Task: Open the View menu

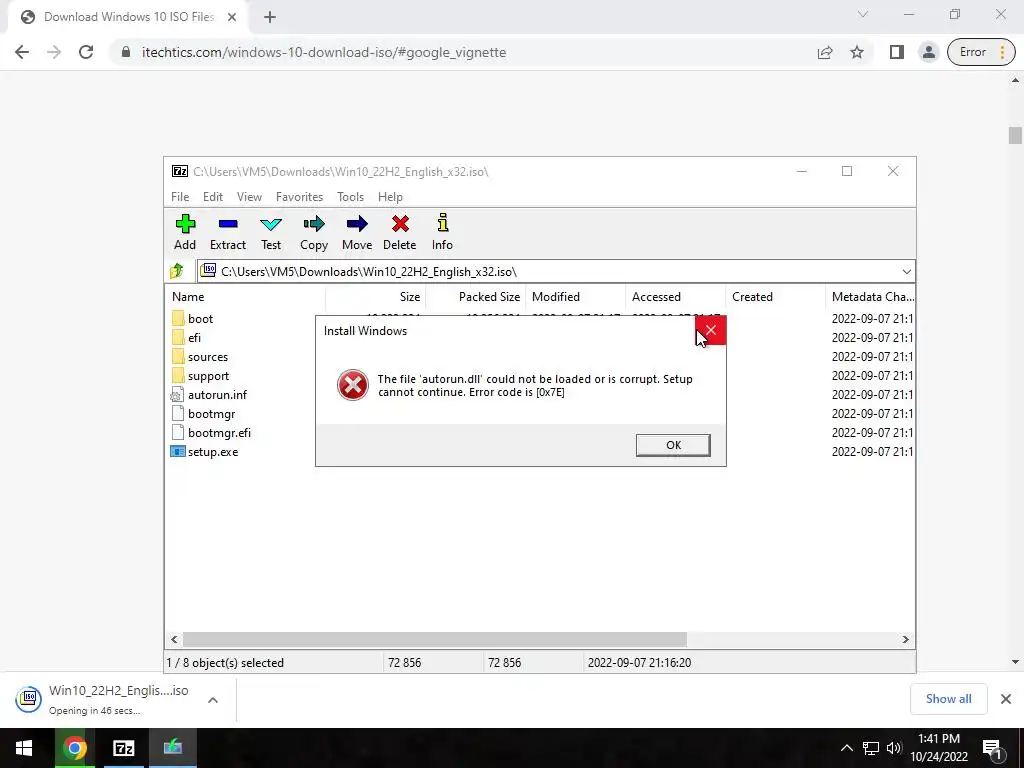Action: 249,197
